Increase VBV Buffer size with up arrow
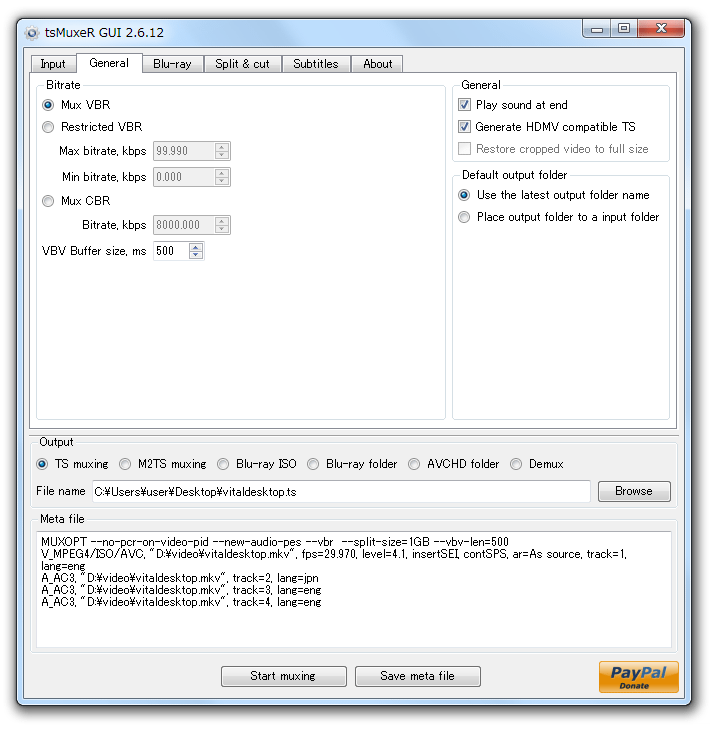Image resolution: width=713 pixels, height=729 pixels. click(196, 247)
